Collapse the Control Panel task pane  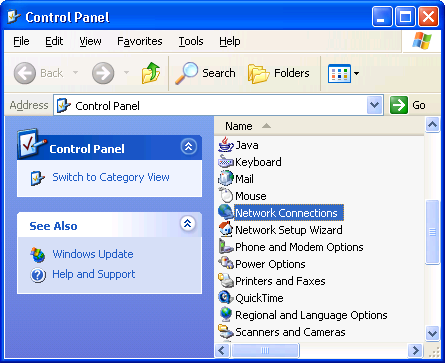click(189, 147)
